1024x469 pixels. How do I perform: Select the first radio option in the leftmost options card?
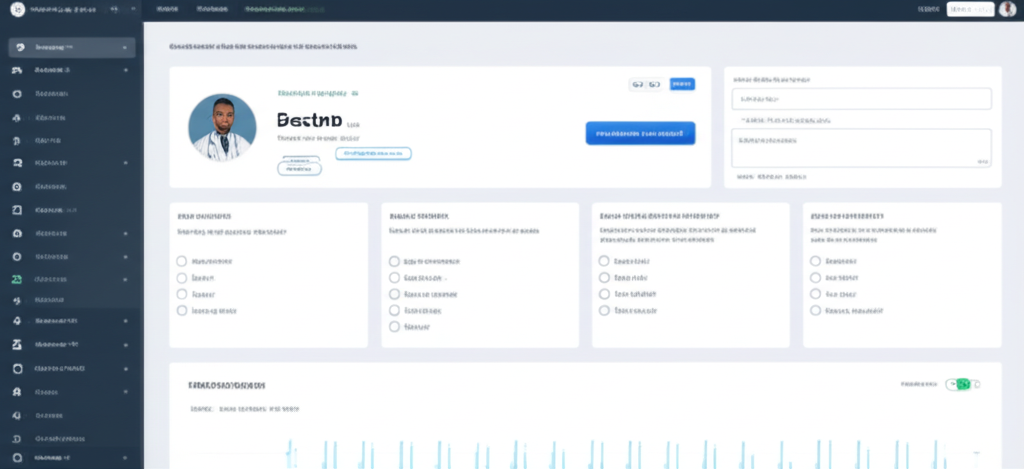pos(182,261)
